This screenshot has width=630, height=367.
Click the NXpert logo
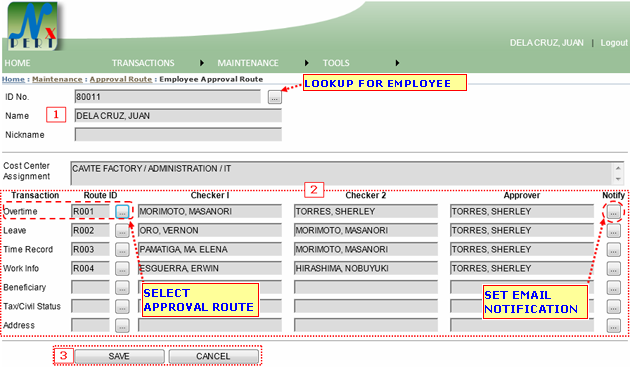[33, 26]
